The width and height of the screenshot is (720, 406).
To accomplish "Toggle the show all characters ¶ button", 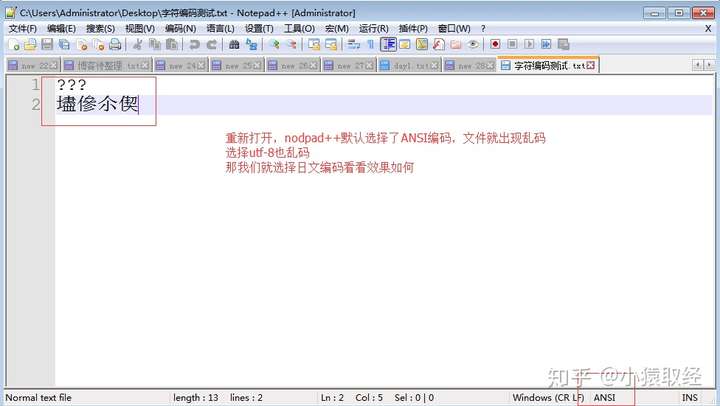I will (x=370, y=45).
